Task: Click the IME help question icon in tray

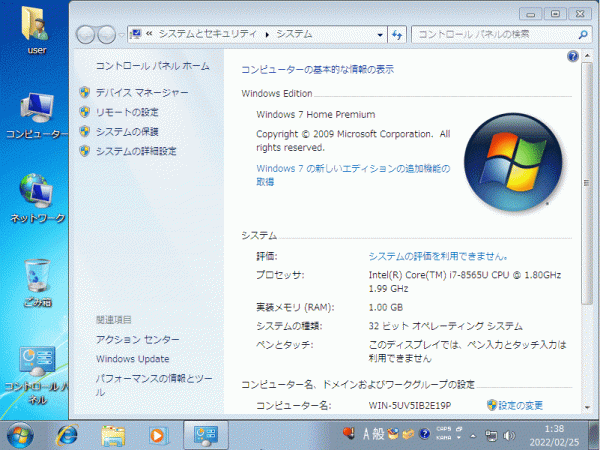Action: (x=424, y=434)
